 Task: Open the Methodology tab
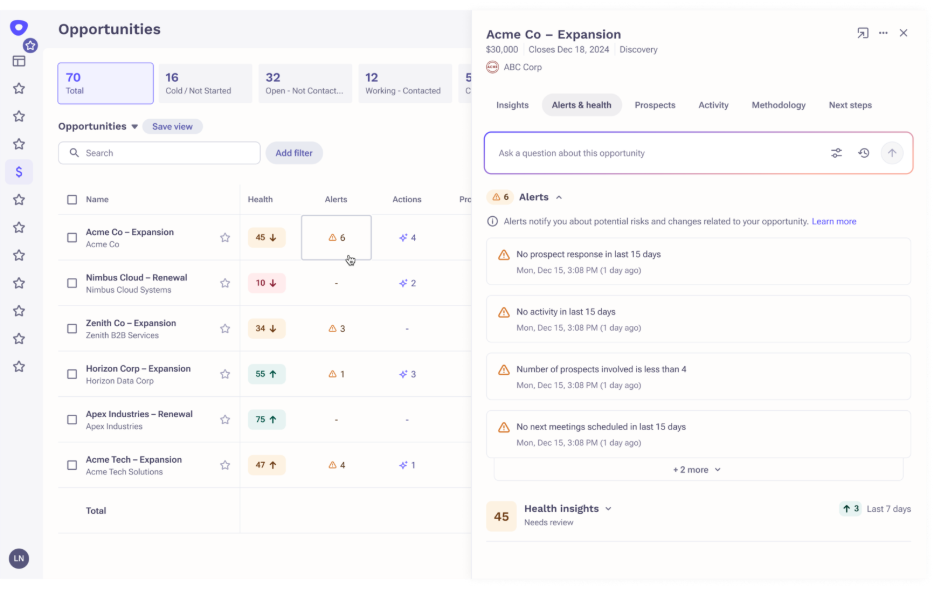coord(778,105)
